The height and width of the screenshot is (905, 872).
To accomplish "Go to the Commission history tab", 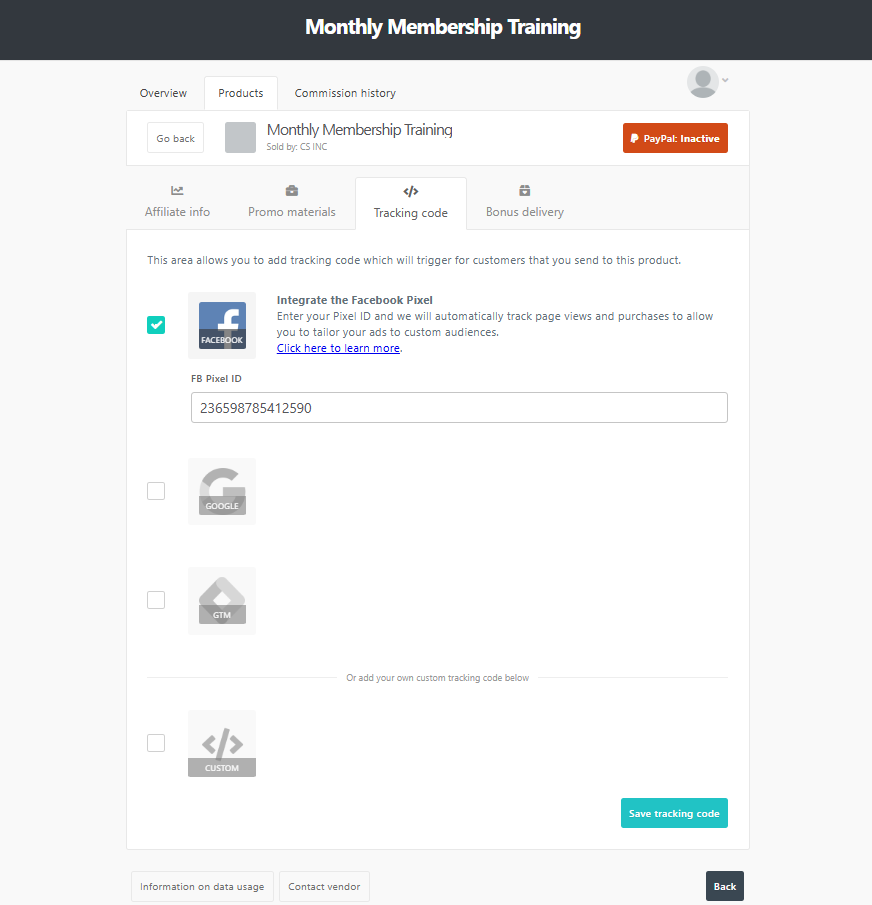I will (345, 93).
